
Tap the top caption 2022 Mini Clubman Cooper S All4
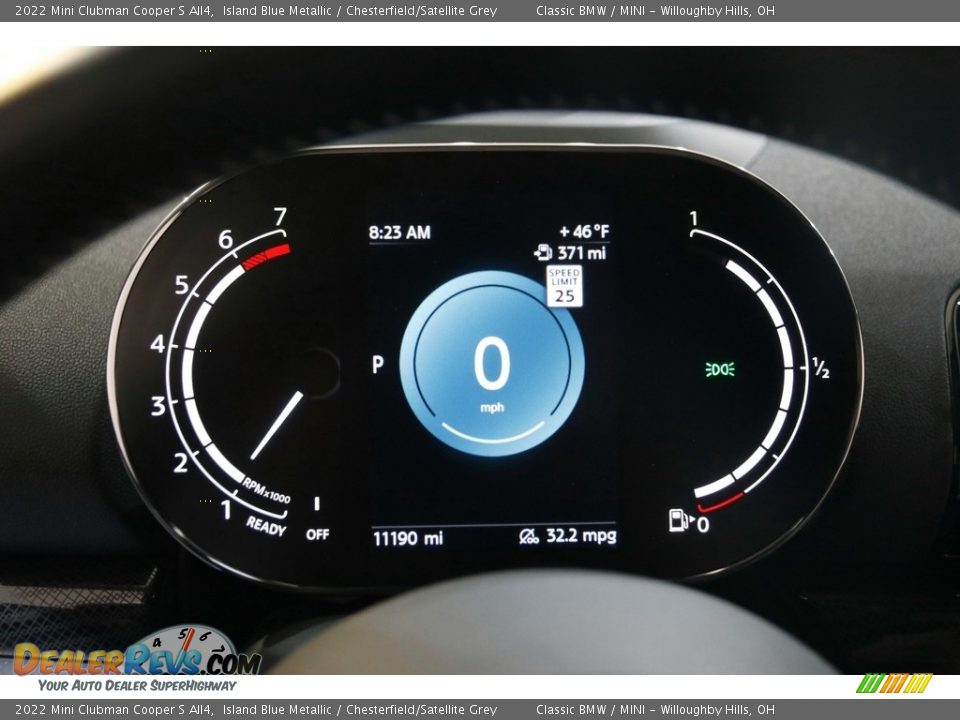114,10
